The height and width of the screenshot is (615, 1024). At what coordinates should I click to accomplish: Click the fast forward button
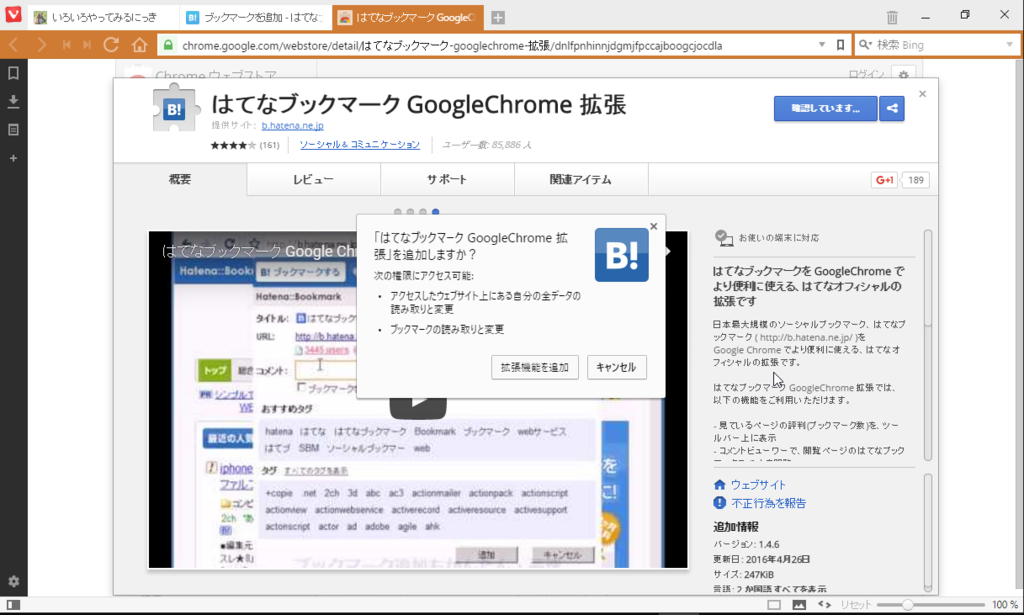[88, 45]
